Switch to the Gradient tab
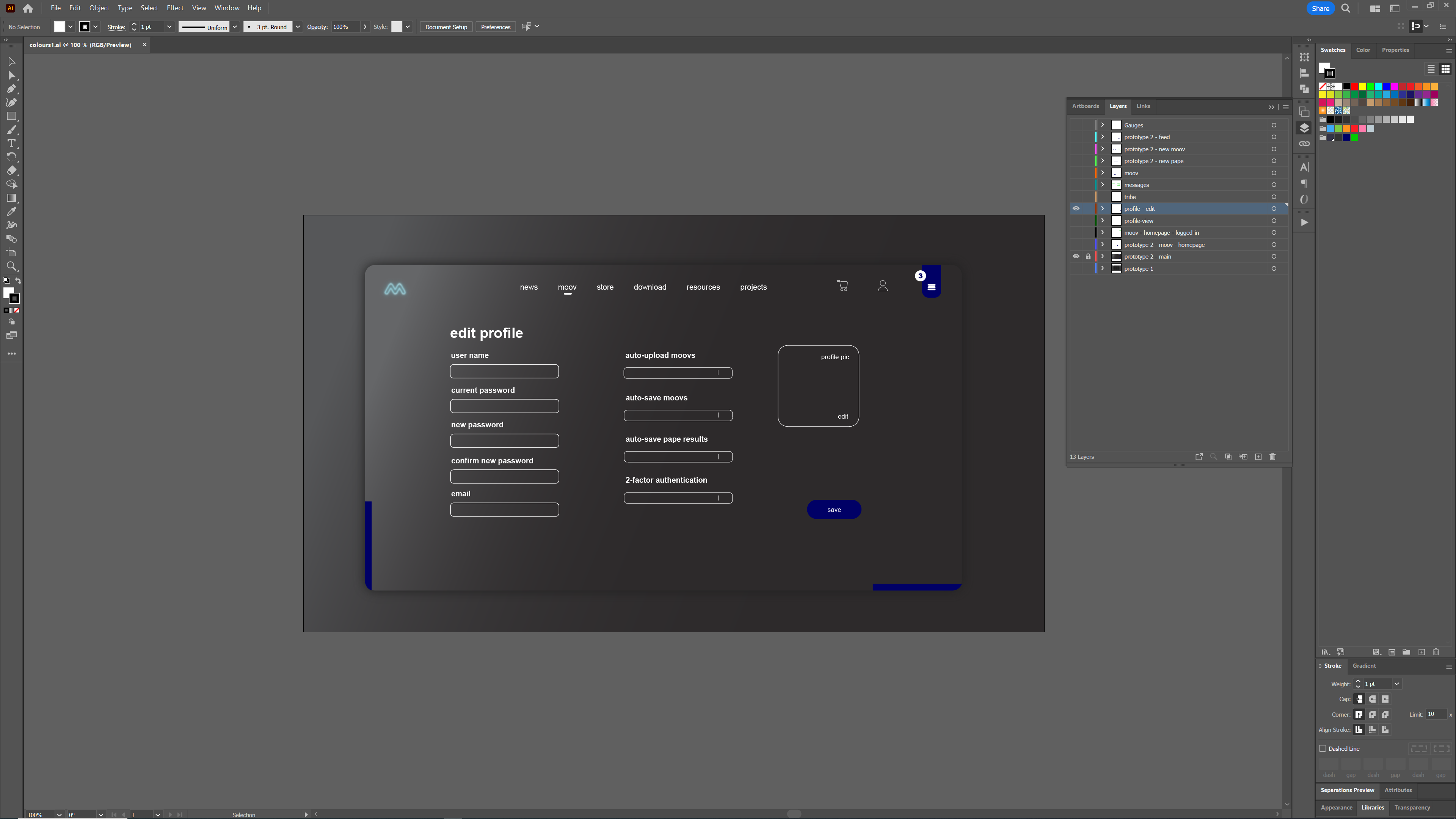Image resolution: width=1456 pixels, height=819 pixels. click(1364, 666)
